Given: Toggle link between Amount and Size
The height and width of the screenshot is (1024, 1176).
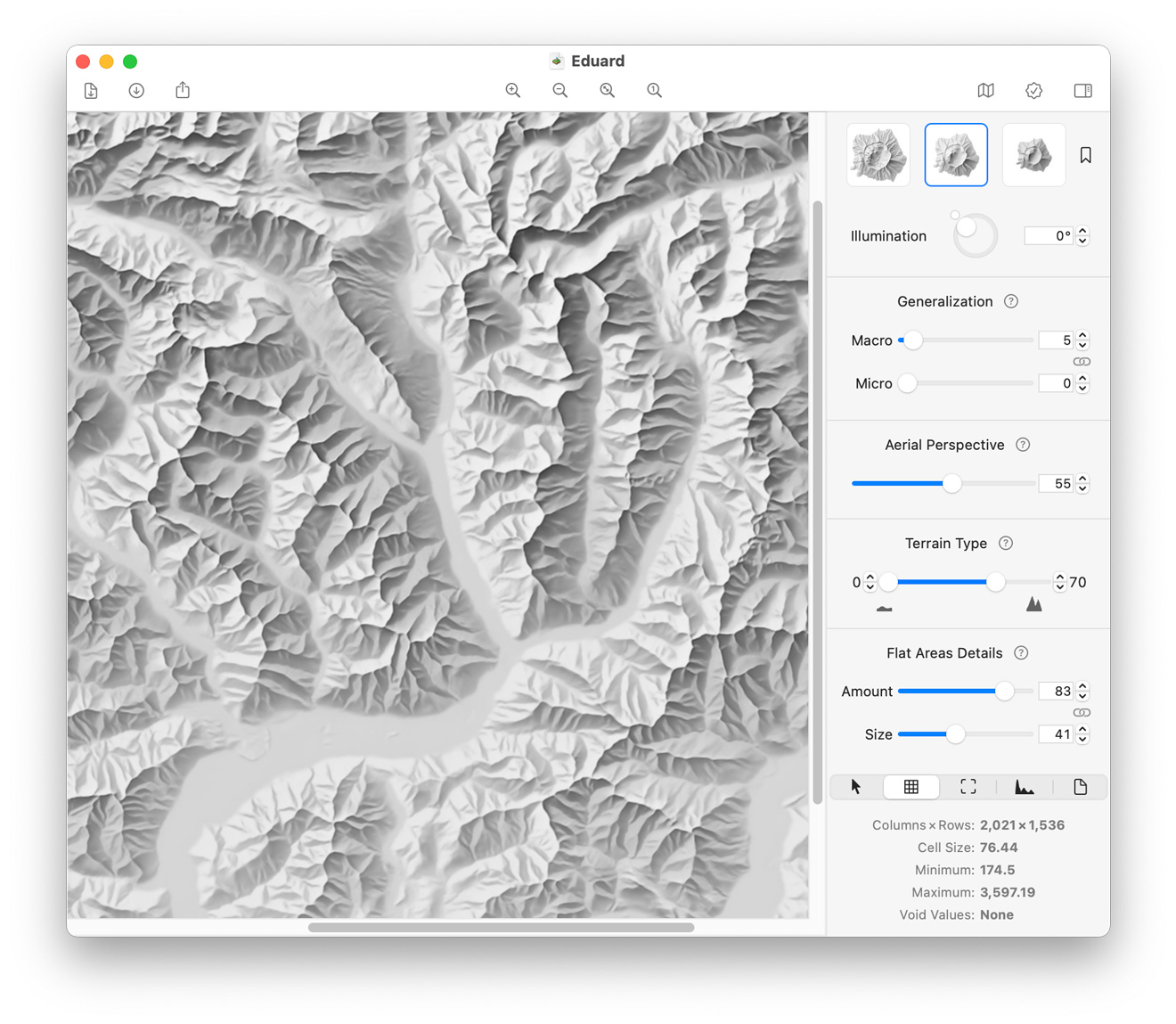Looking at the screenshot, I should point(1082,713).
